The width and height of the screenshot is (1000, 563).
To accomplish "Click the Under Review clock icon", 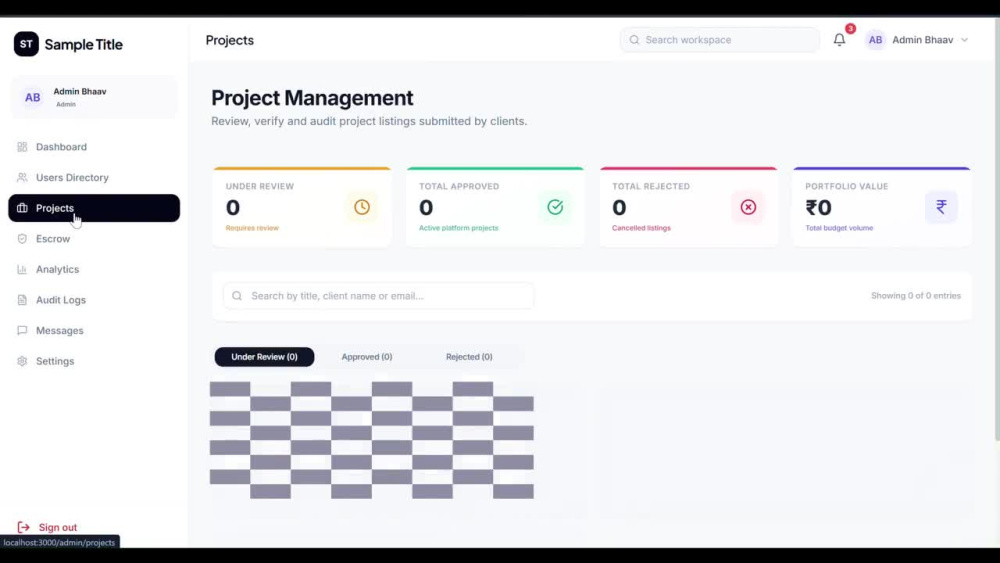I will click(362, 207).
